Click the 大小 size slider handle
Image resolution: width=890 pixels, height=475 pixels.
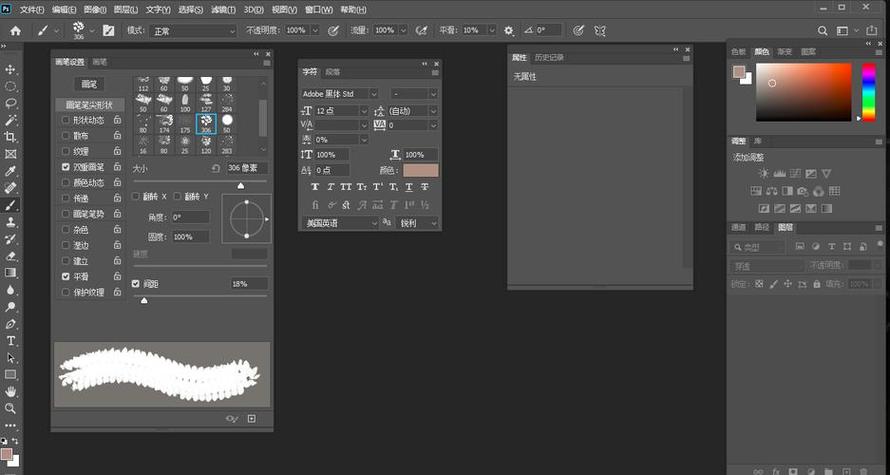241,186
